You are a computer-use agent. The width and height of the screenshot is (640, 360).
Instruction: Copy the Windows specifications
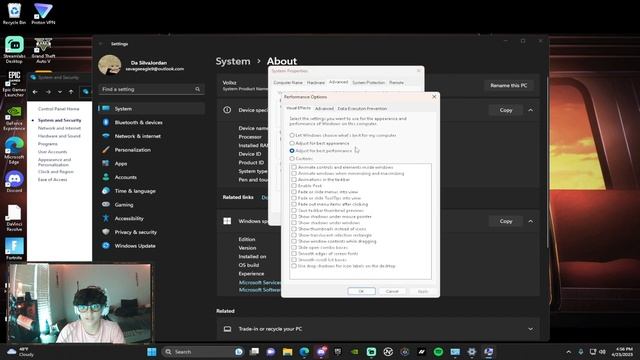coord(506,221)
